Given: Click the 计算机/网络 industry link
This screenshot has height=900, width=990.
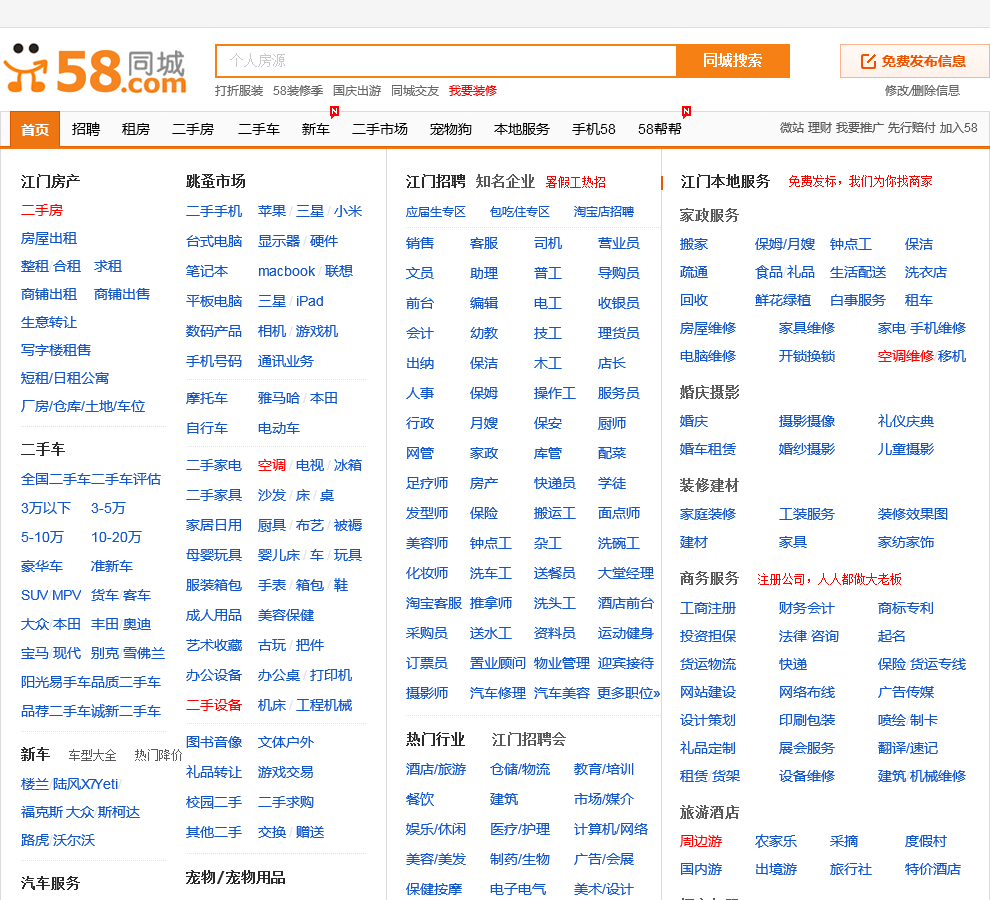Looking at the screenshot, I should click(611, 830).
